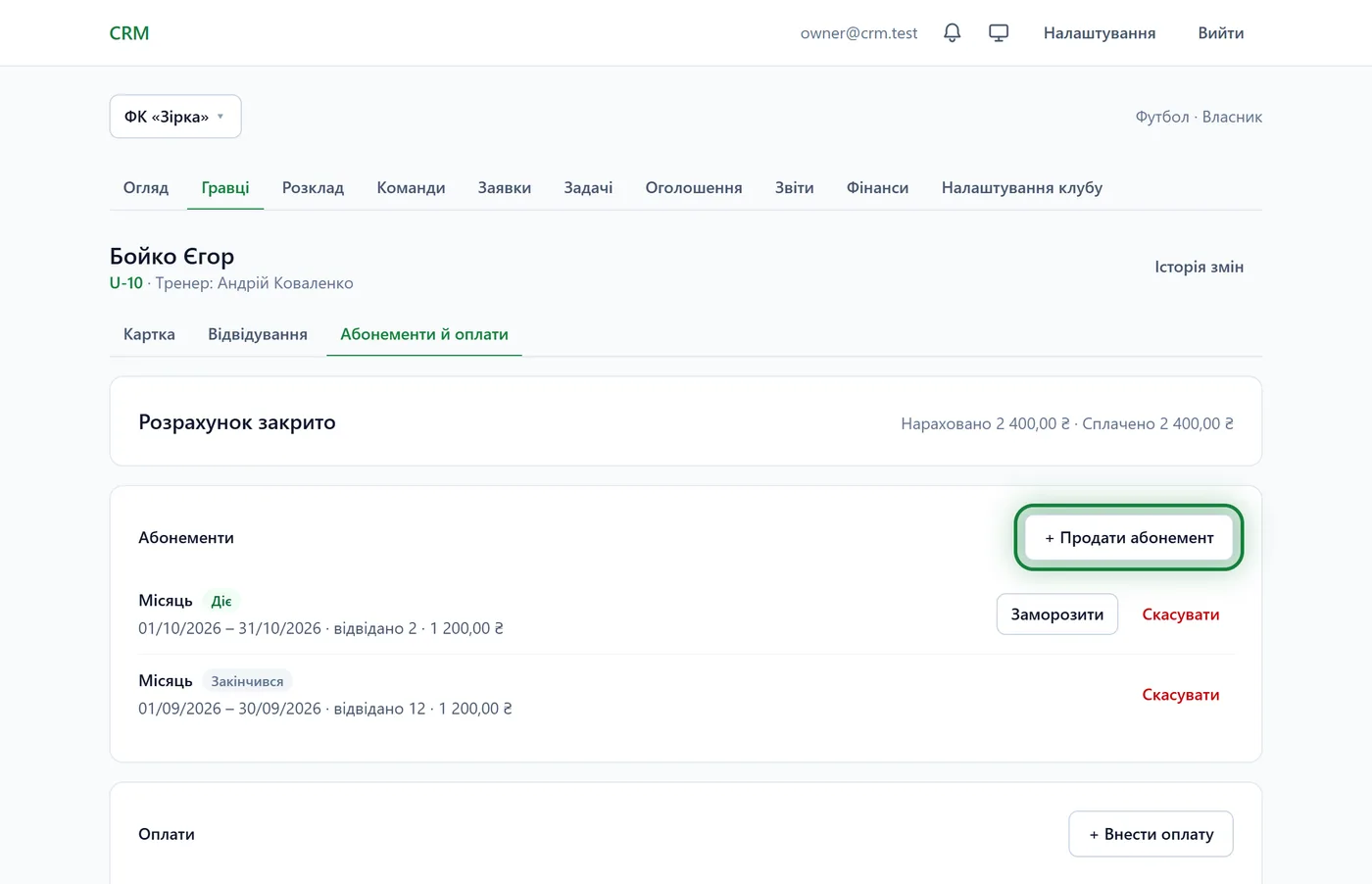Click the Розрахунок закрито heading

point(237,422)
